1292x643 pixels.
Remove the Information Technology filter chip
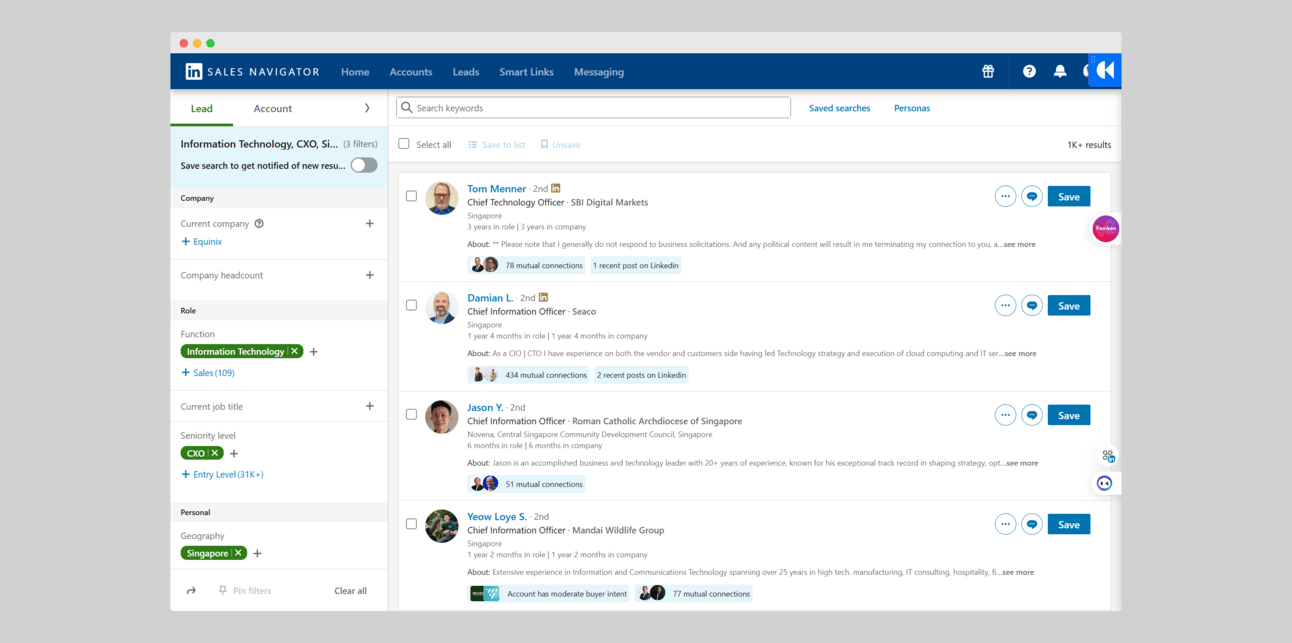[295, 351]
